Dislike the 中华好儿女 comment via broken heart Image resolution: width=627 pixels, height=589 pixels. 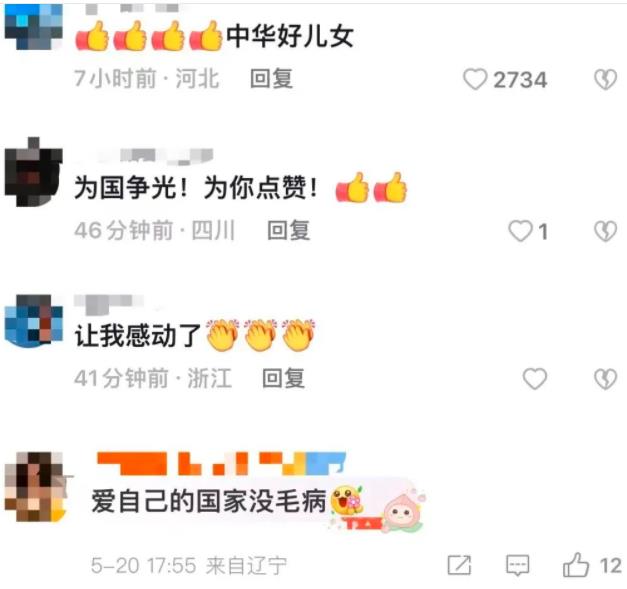coord(605,79)
